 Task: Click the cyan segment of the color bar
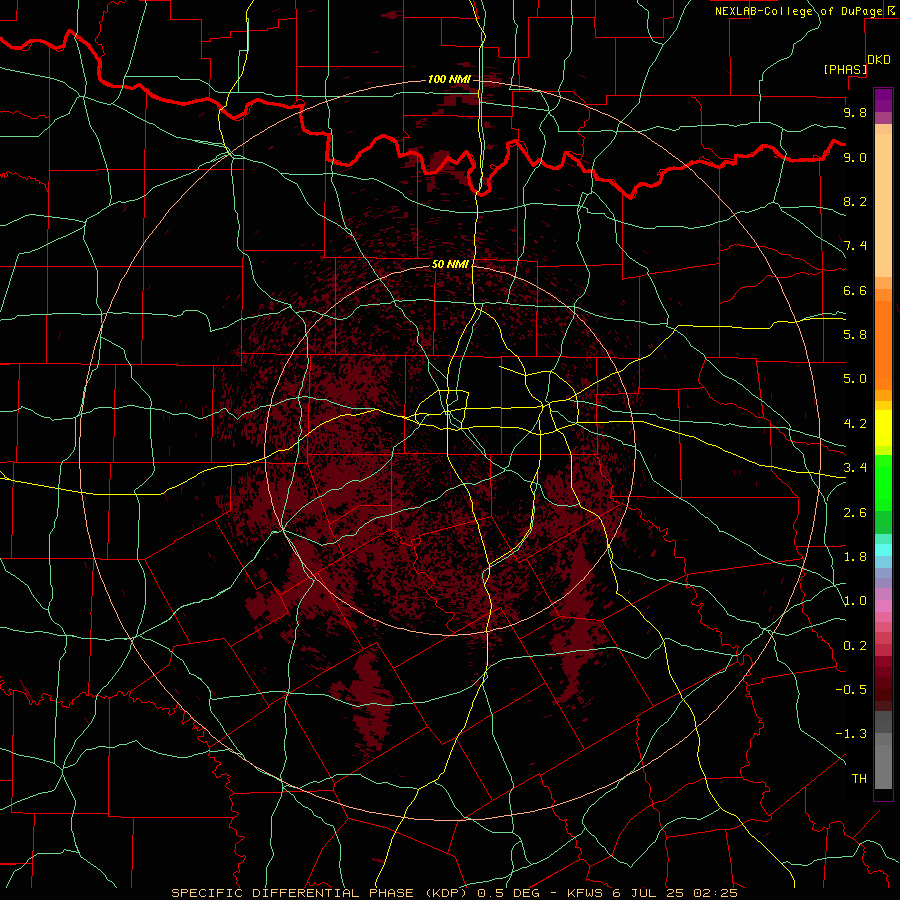pos(883,549)
